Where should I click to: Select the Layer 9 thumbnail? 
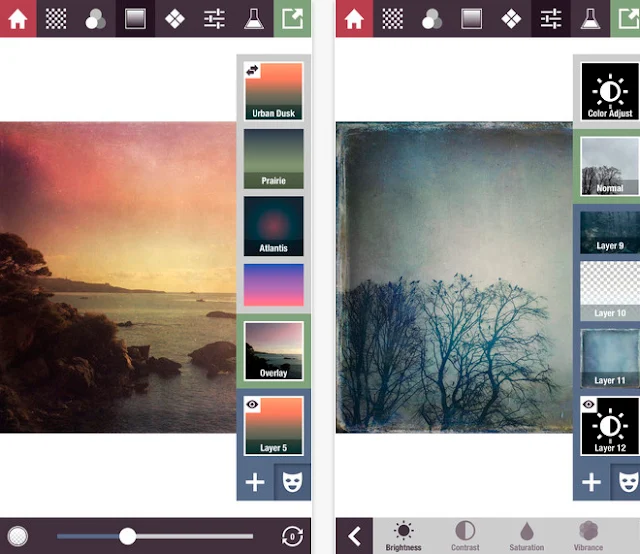tap(610, 232)
